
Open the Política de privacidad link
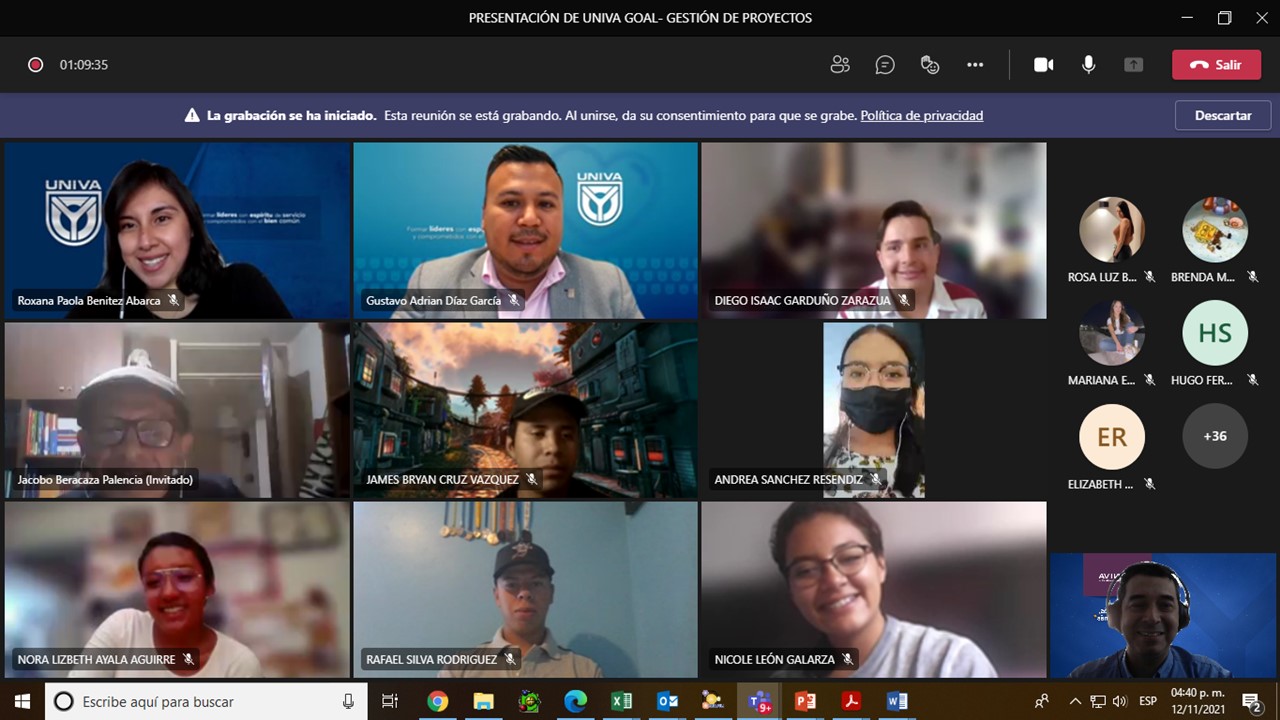tap(921, 116)
